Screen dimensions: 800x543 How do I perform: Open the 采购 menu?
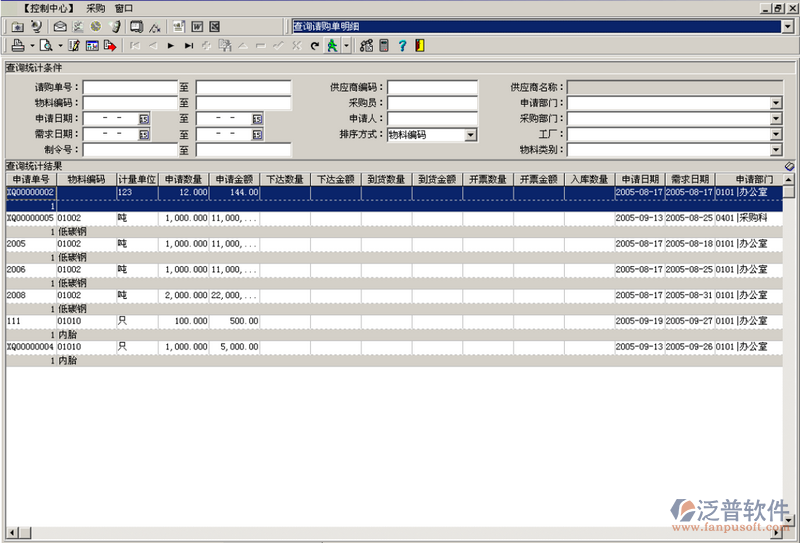point(95,7)
